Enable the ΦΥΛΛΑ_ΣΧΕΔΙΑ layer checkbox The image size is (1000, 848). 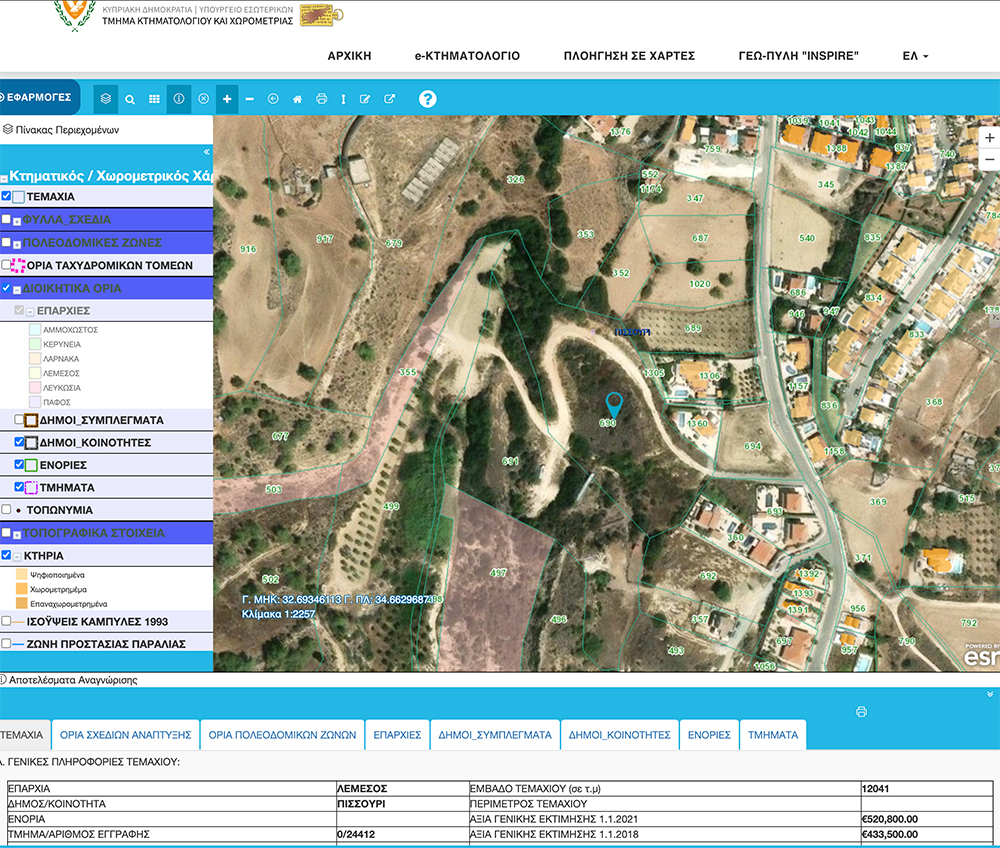tap(7, 219)
